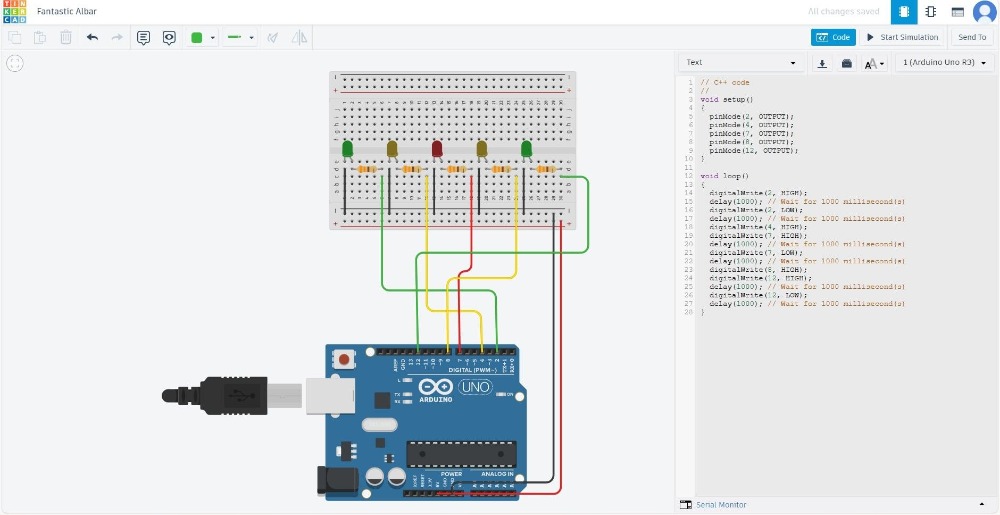Click the Code button
This screenshot has width=1000, height=515.
(x=833, y=38)
